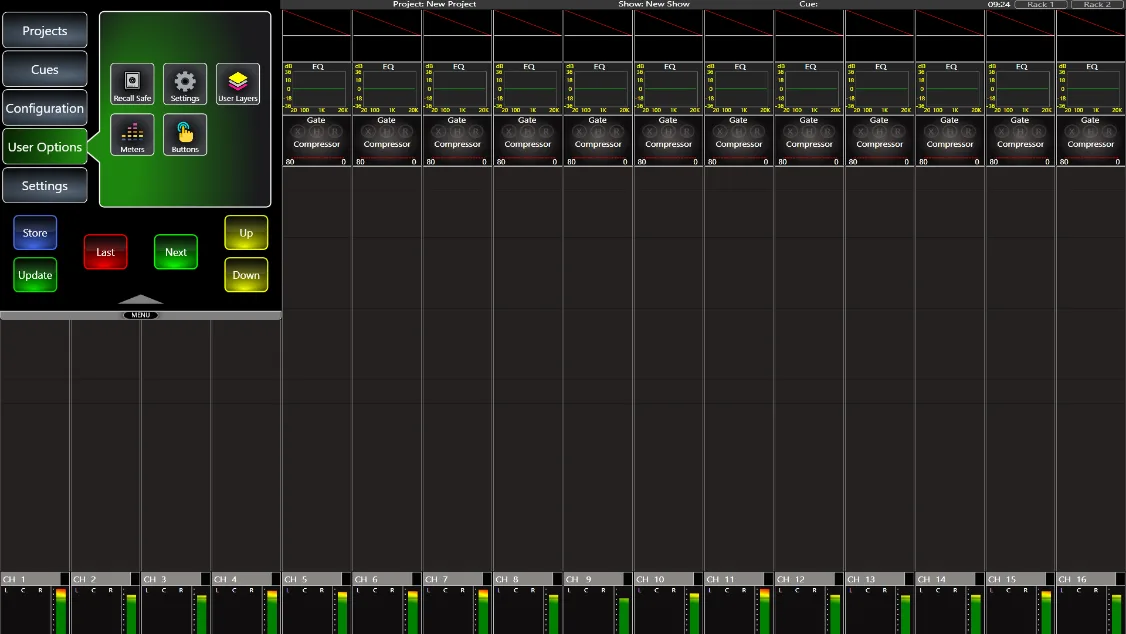
Task: Open the Configuration menu
Action: [x=45, y=108]
